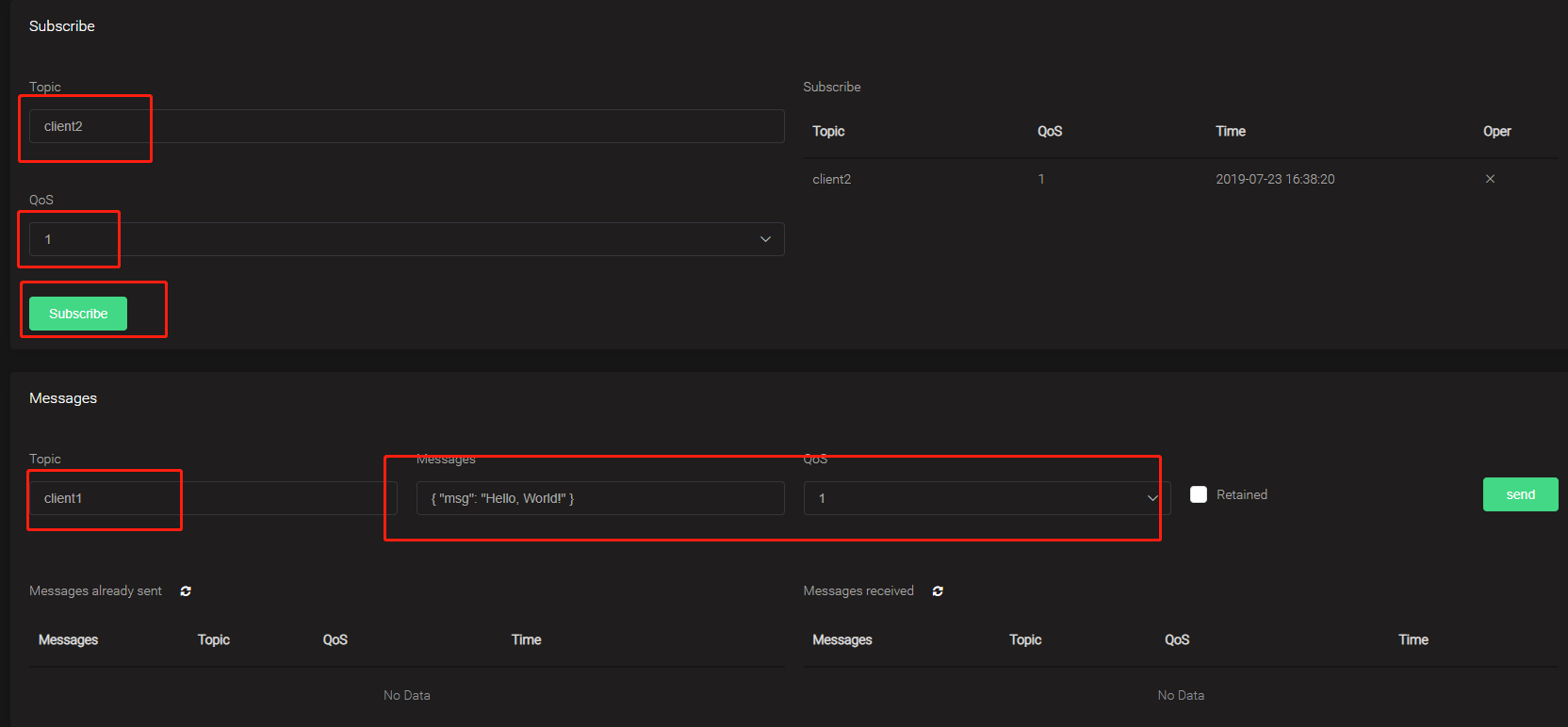Select the QoS value 1 in the client2 row
The image size is (1568, 727).
1041,179
